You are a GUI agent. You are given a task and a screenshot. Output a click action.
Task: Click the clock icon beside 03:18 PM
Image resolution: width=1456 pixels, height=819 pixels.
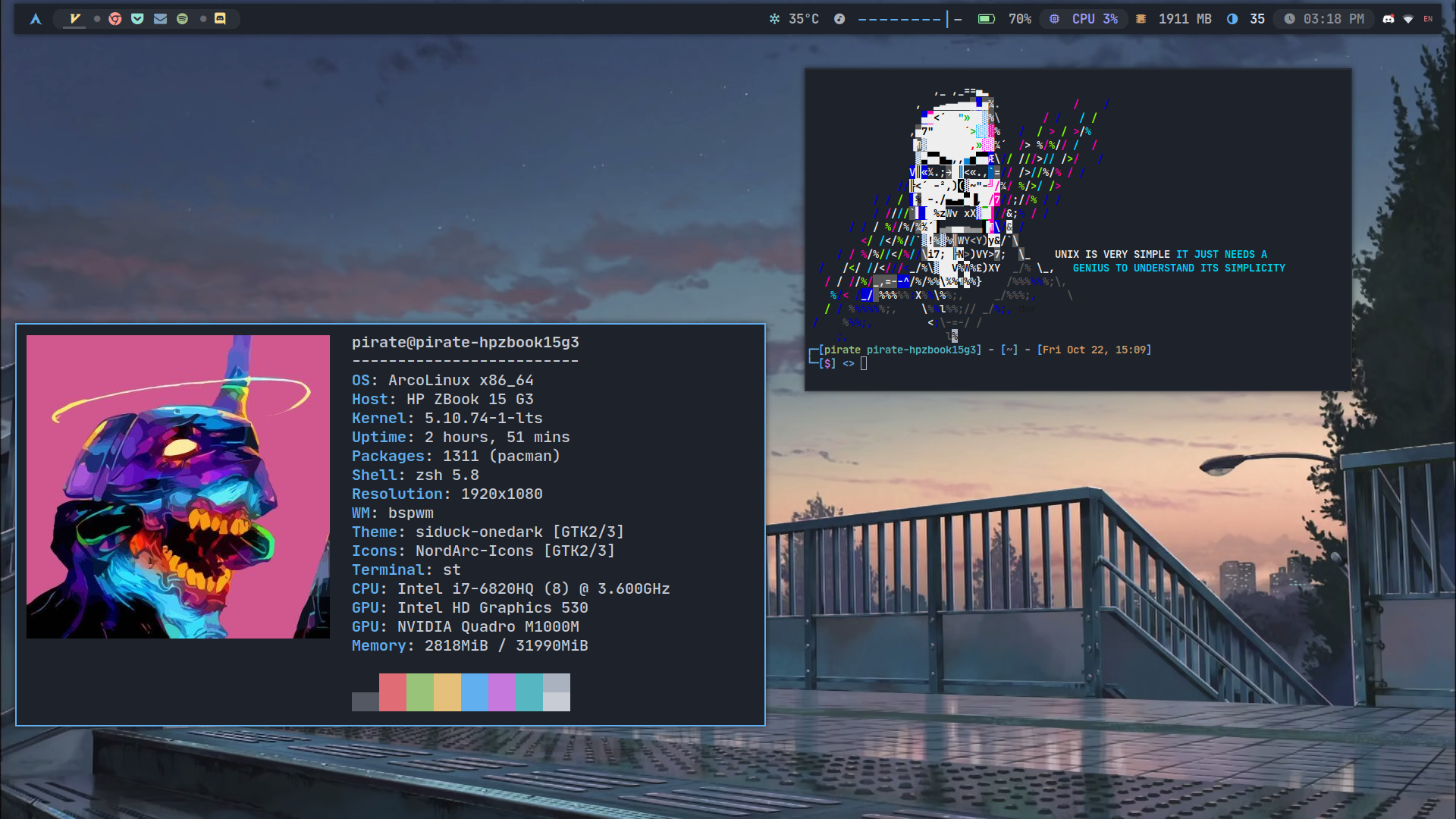[x=1289, y=19]
